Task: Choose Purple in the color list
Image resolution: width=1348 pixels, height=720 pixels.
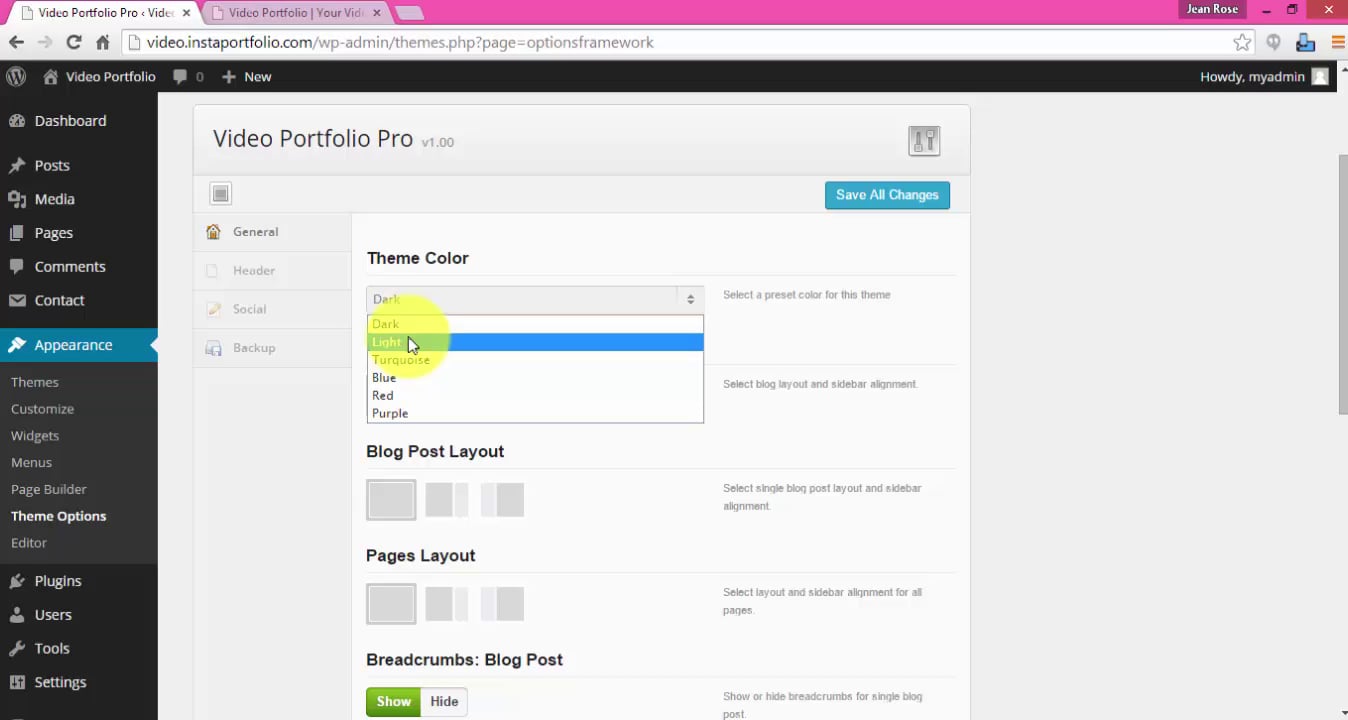Action: [x=535, y=414]
